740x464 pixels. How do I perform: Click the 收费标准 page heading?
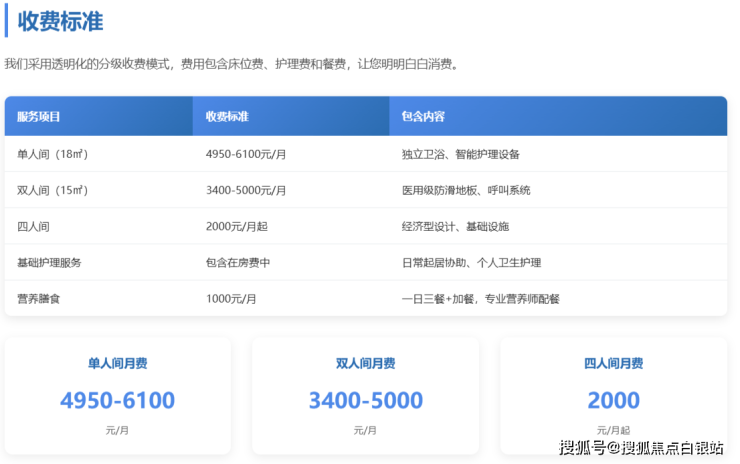click(x=61, y=21)
